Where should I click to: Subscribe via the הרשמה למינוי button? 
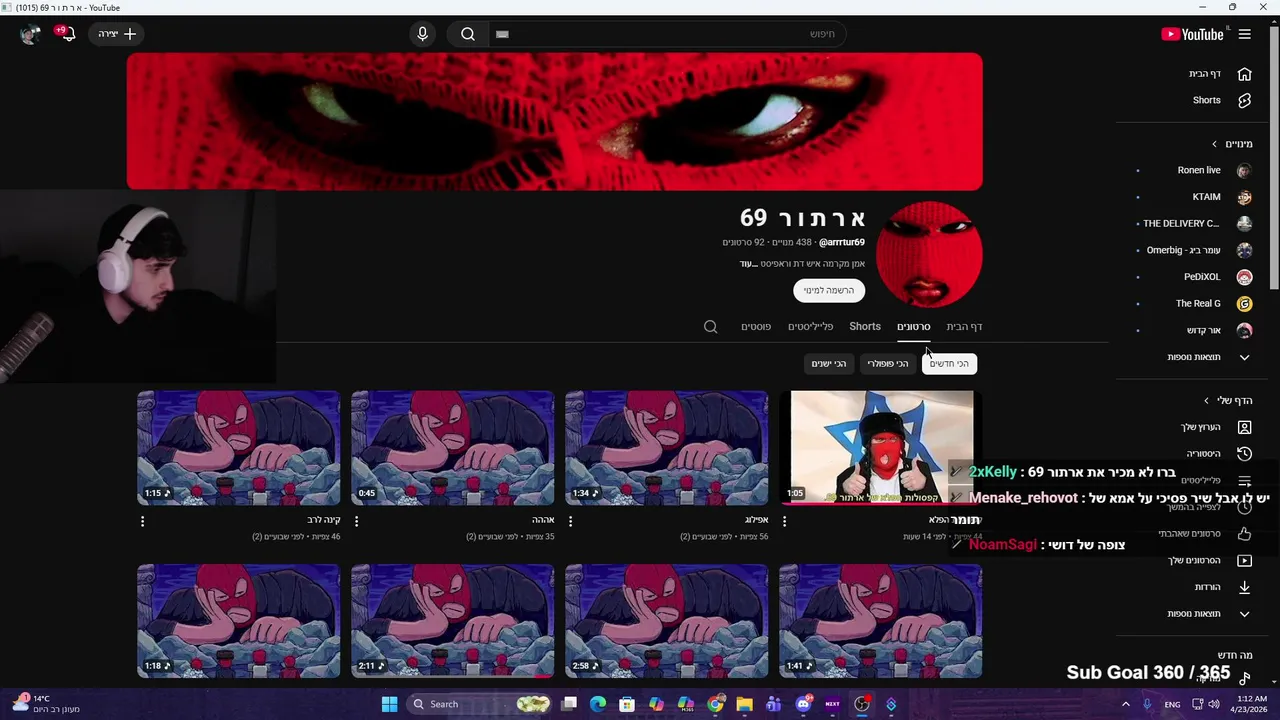tap(829, 290)
